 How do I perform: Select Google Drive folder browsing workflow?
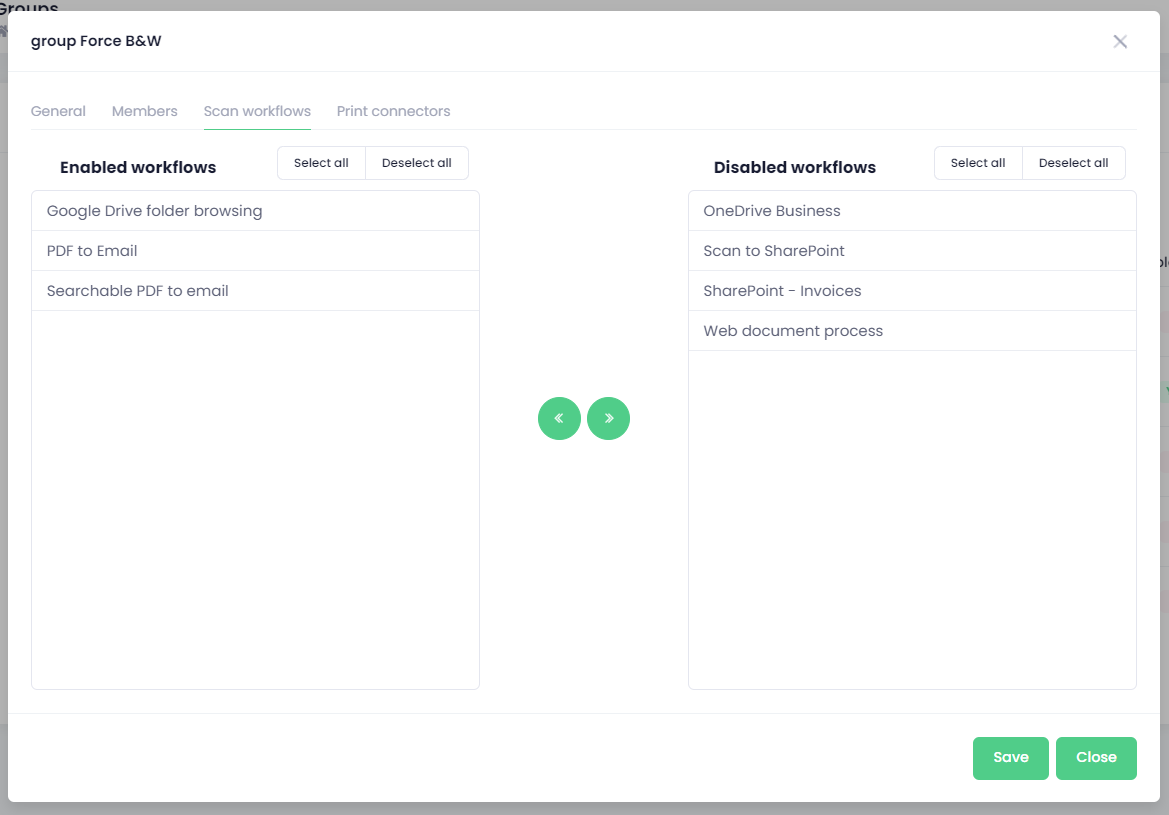255,211
